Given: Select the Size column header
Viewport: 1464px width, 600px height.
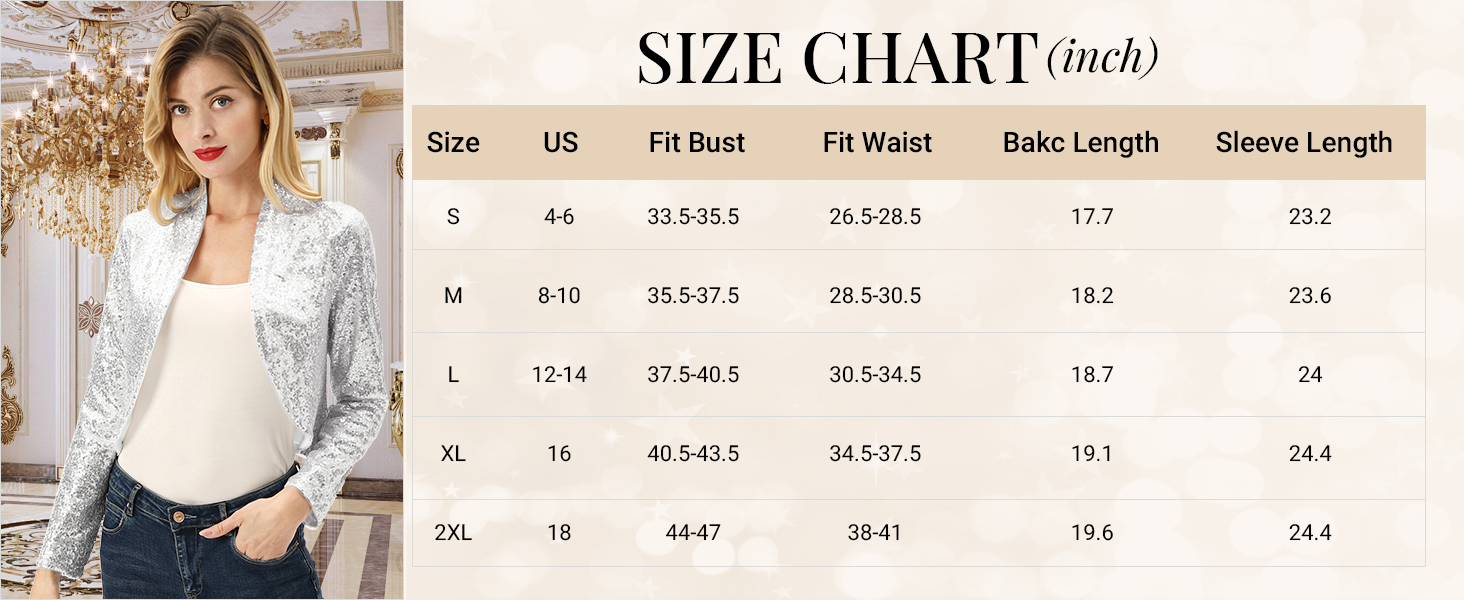Looking at the screenshot, I should coord(453,143).
